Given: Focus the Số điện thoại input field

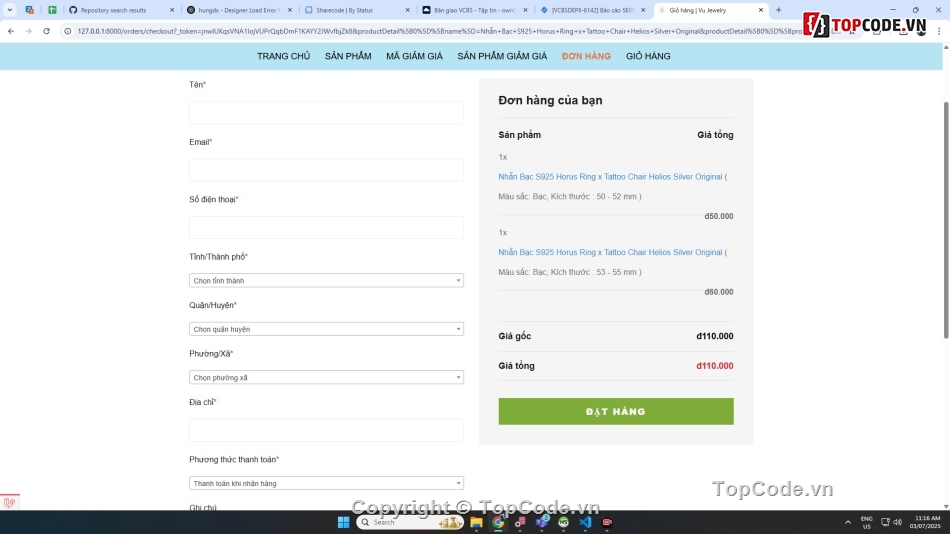Looking at the screenshot, I should coord(326,227).
